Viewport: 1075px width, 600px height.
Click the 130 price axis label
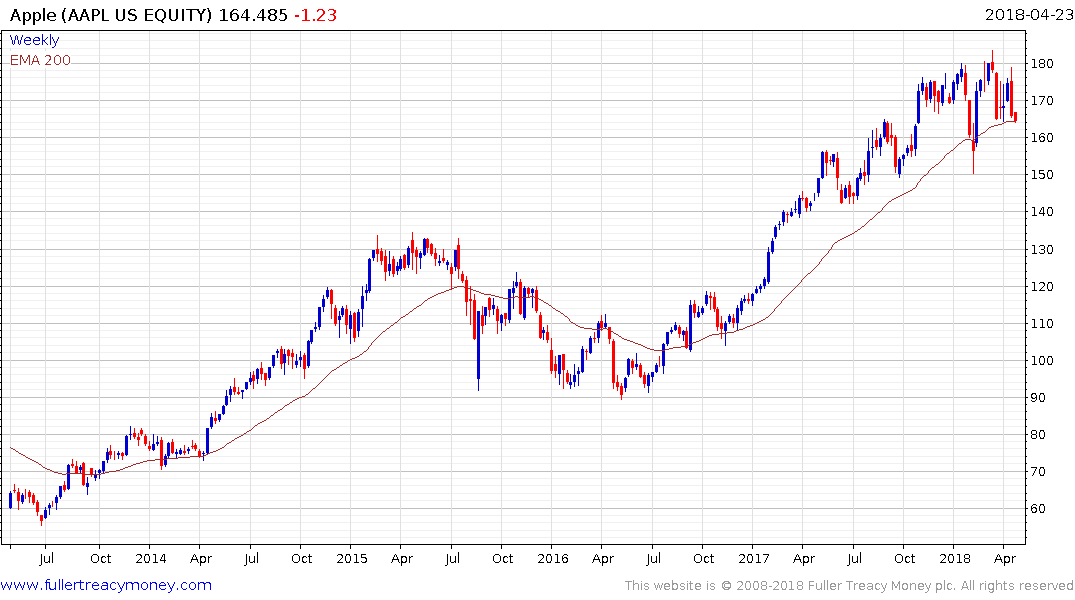(1041, 250)
